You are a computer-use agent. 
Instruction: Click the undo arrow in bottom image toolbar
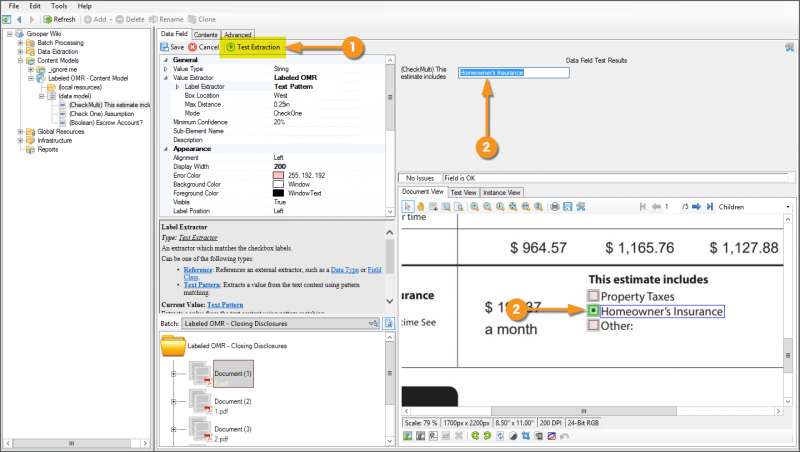pos(564,436)
